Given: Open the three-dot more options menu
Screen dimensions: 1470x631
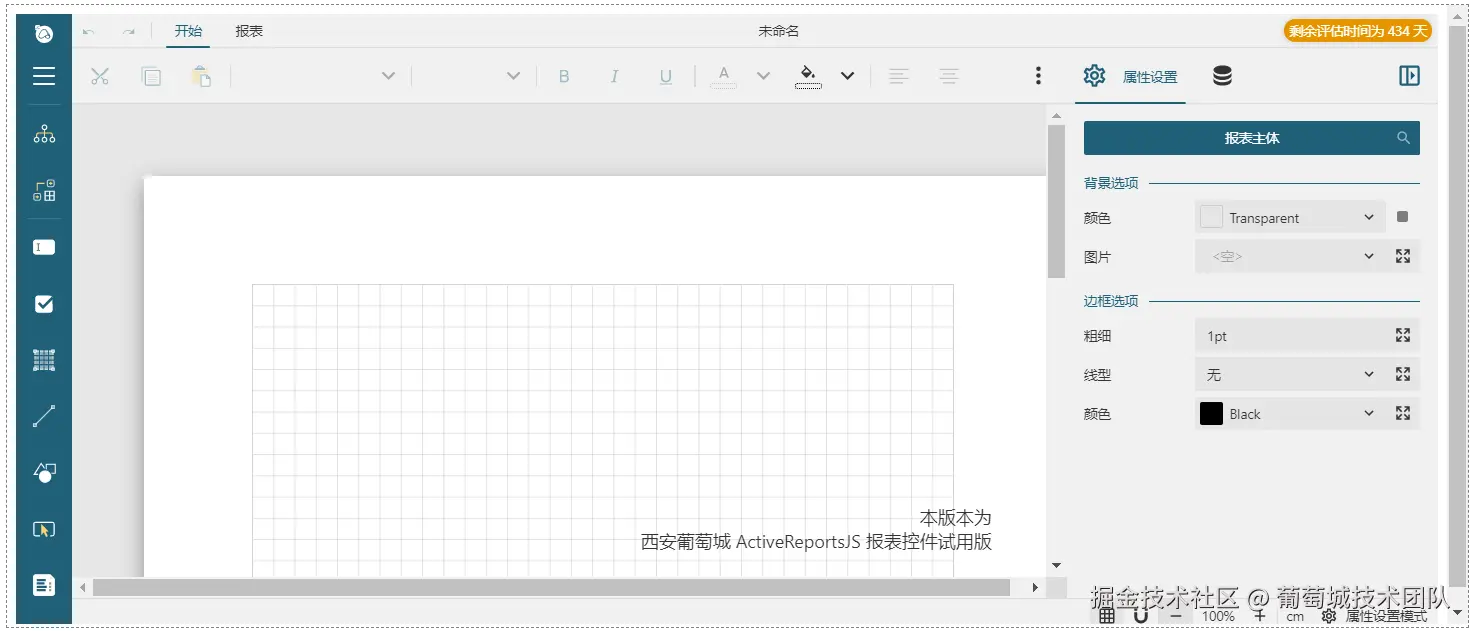Looking at the screenshot, I should [1038, 76].
